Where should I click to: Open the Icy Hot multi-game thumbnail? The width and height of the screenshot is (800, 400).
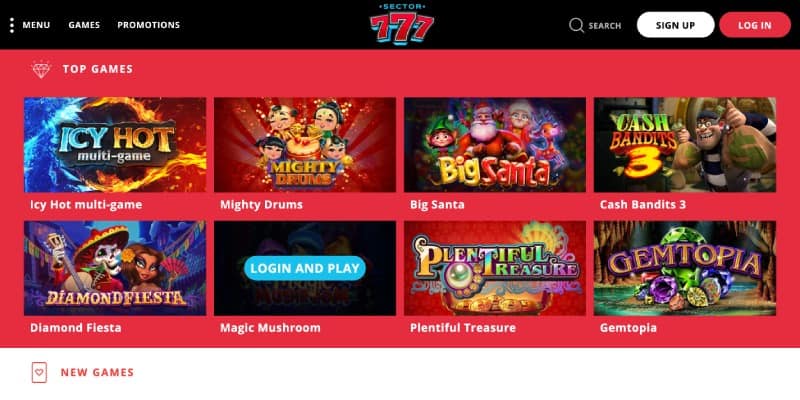pyautogui.click(x=115, y=144)
